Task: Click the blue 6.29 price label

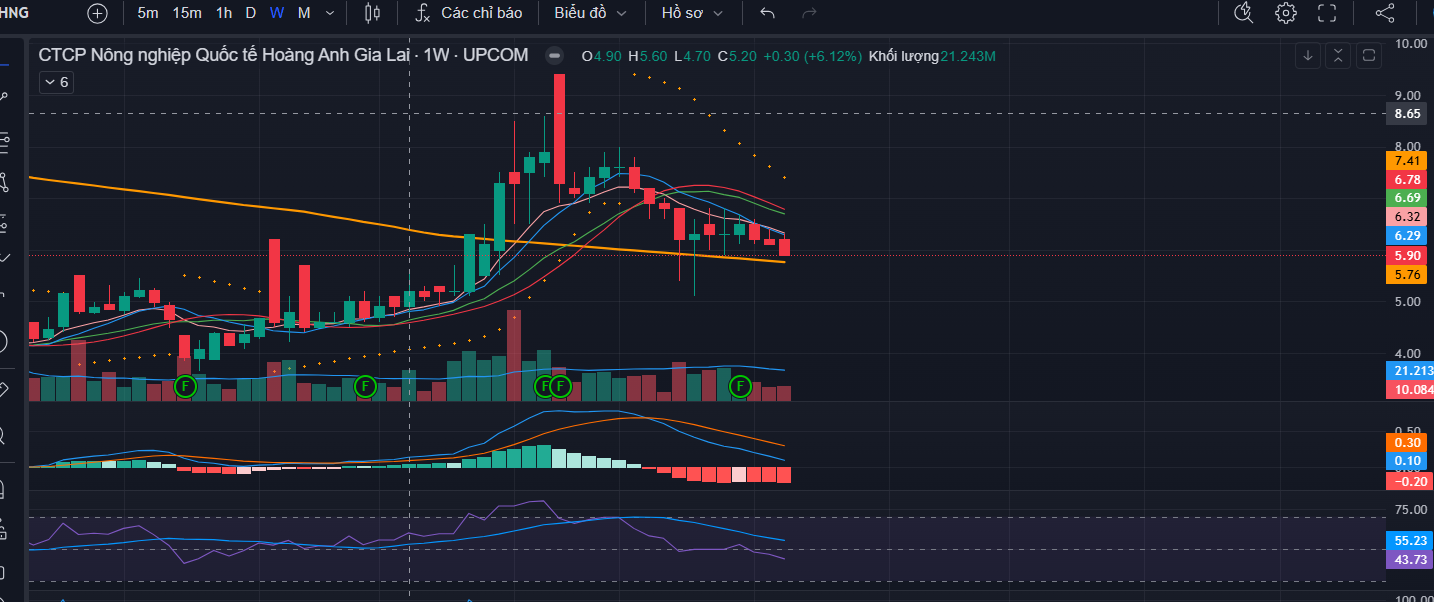Action: (1408, 236)
